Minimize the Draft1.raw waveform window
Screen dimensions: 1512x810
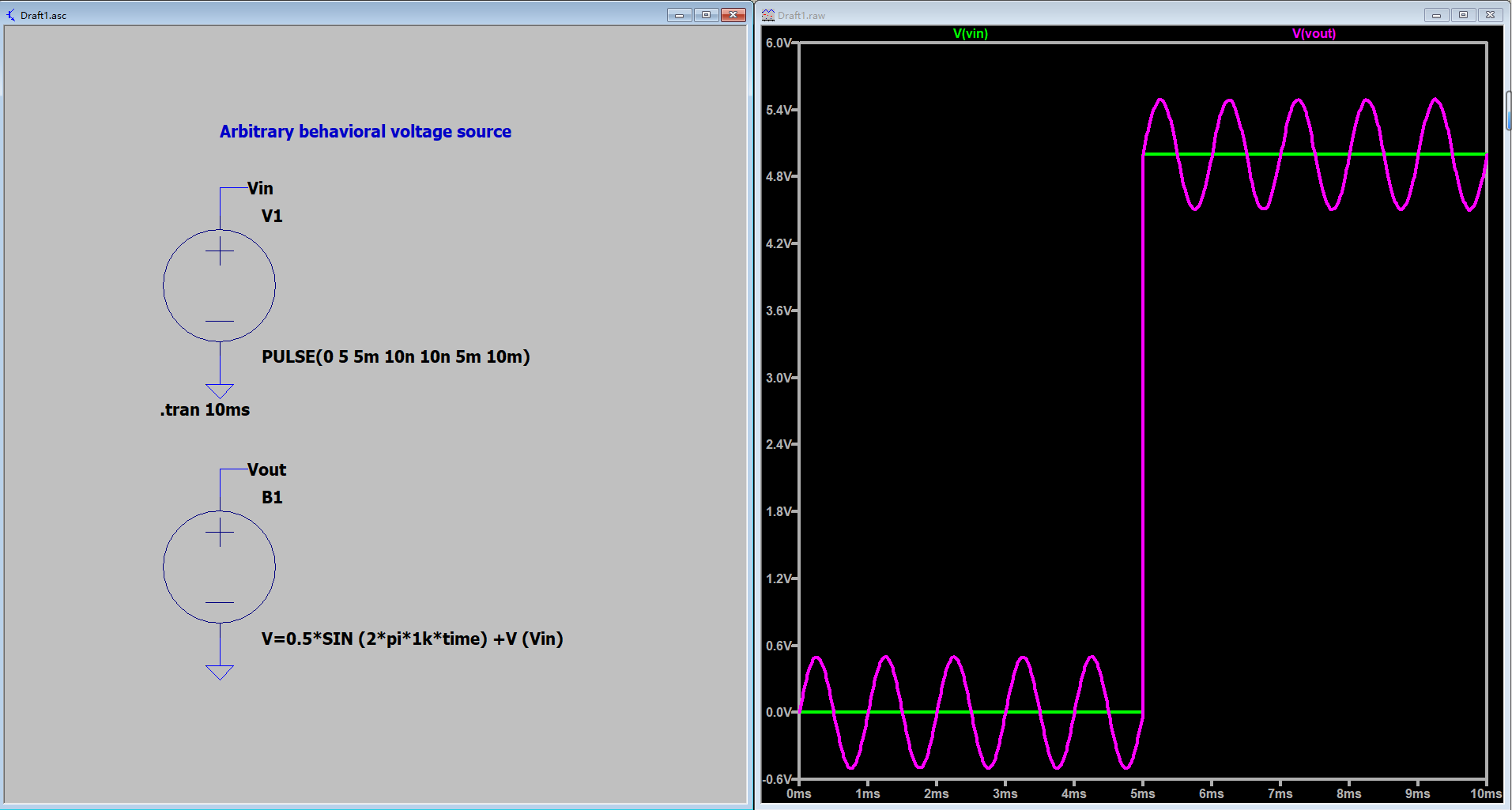pos(1436,15)
